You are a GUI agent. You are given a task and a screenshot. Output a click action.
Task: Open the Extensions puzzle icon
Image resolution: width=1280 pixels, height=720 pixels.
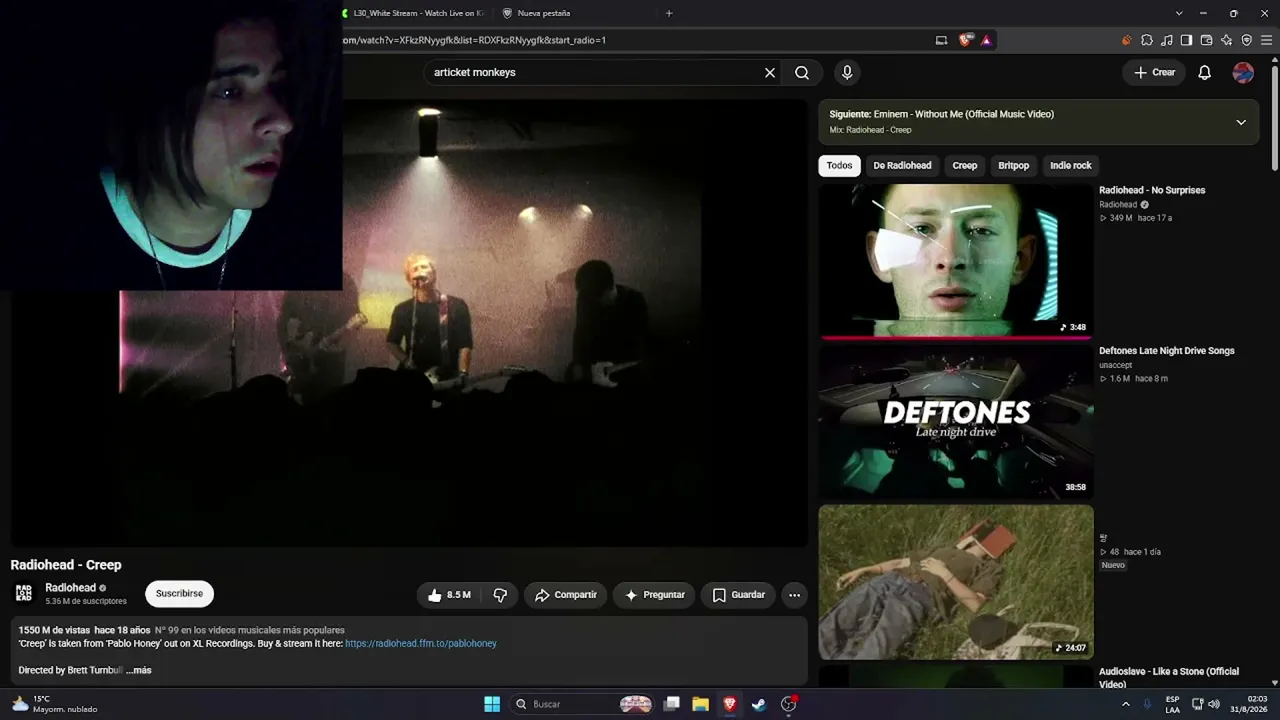point(1147,40)
